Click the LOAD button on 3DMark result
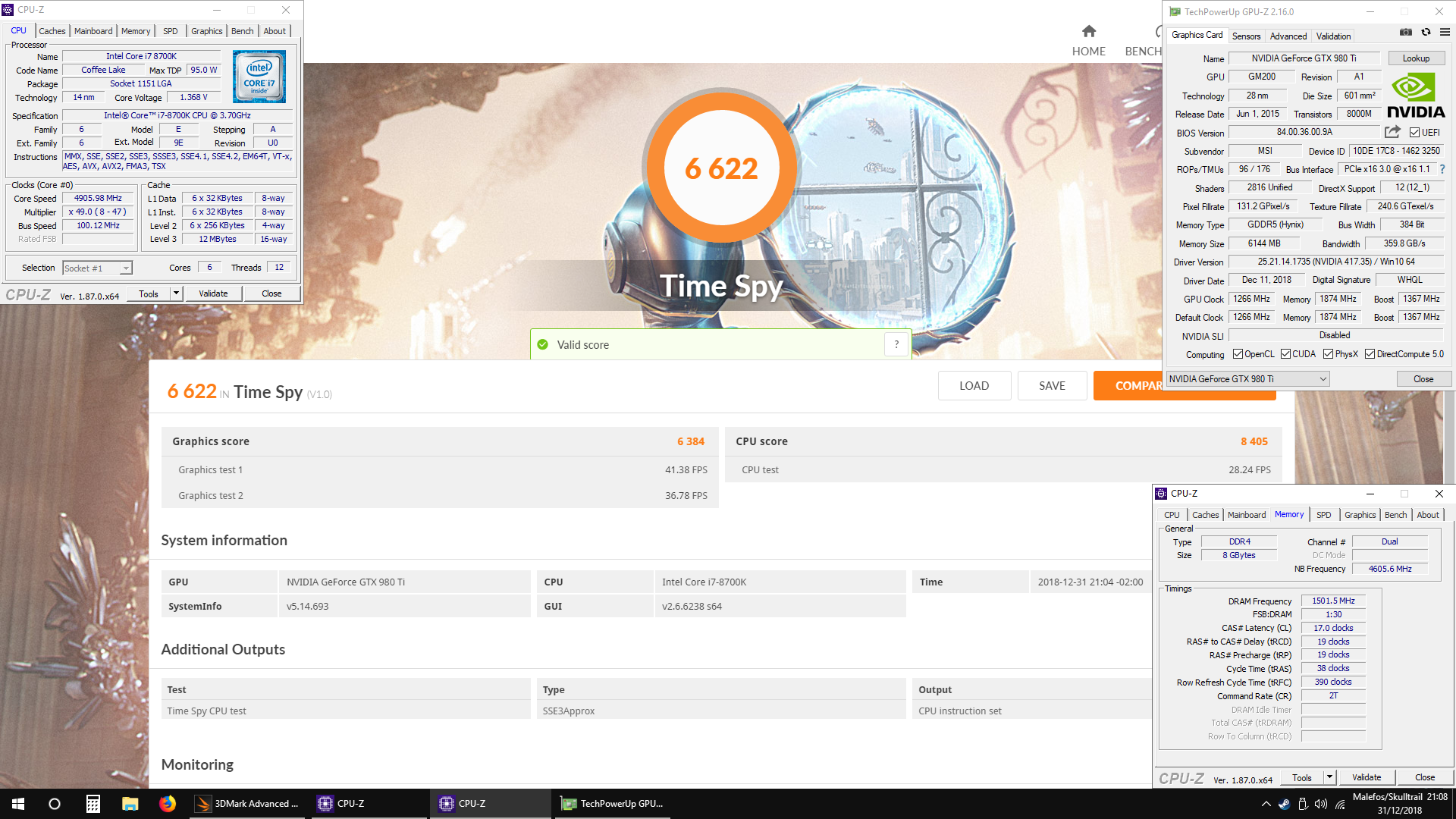The width and height of the screenshot is (1456, 819). [974, 385]
